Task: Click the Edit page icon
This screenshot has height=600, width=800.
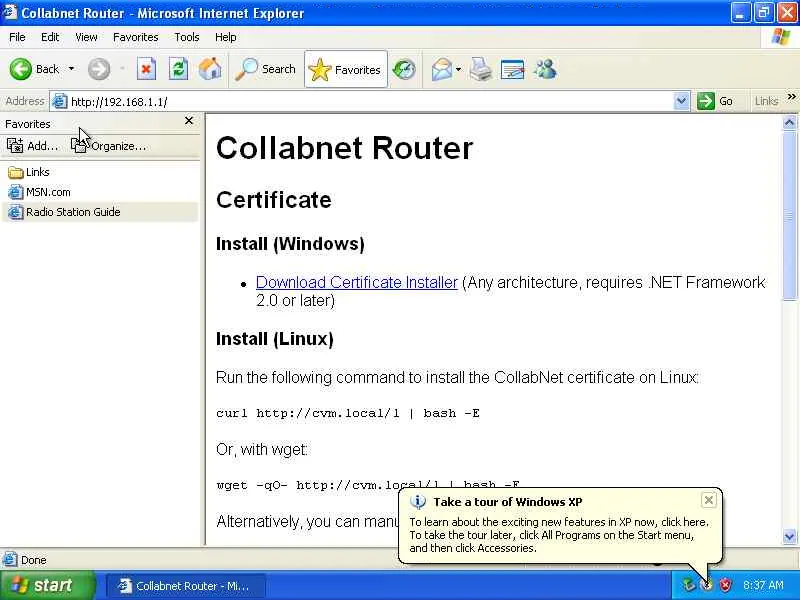Action: coord(513,69)
